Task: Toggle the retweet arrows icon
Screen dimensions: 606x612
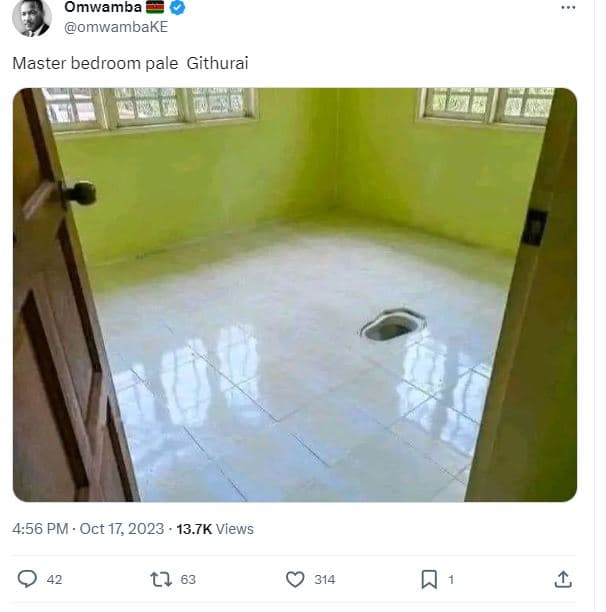Action: click(x=160, y=579)
